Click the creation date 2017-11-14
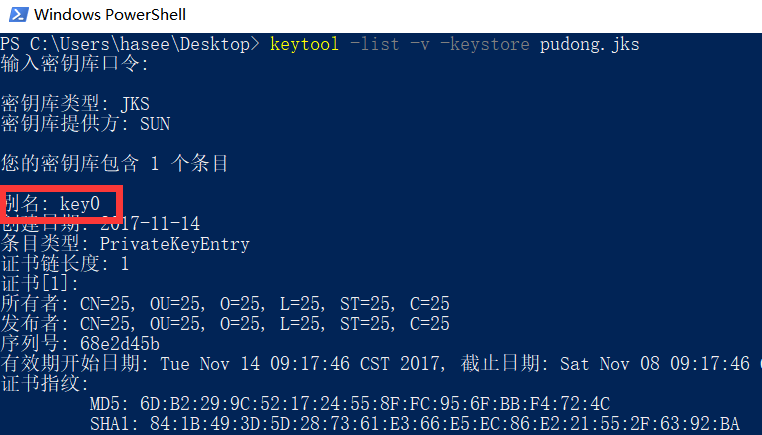Viewport: 762px width, 435px height. coord(150,224)
